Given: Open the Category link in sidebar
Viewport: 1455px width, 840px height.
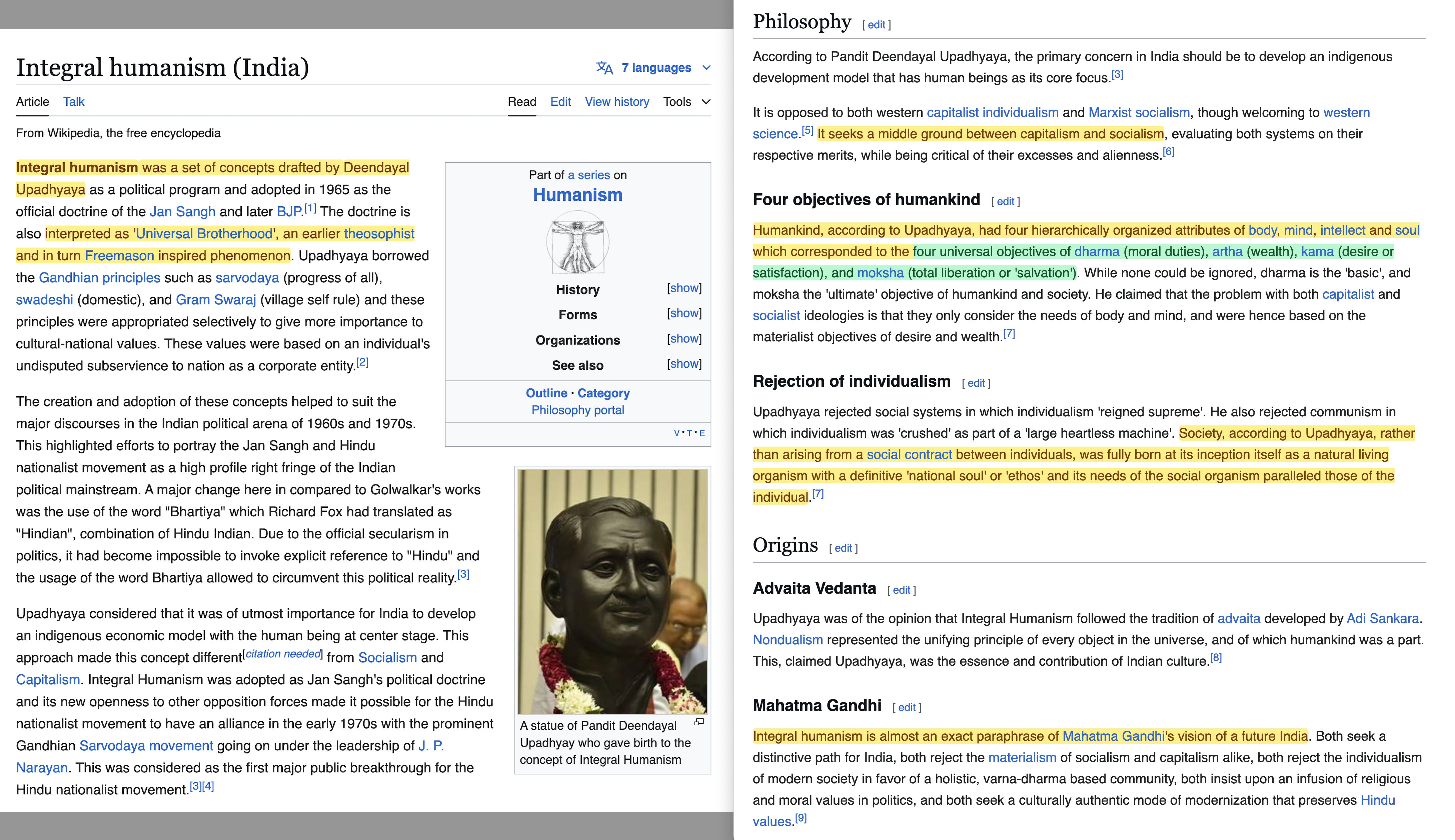Looking at the screenshot, I should (x=603, y=393).
